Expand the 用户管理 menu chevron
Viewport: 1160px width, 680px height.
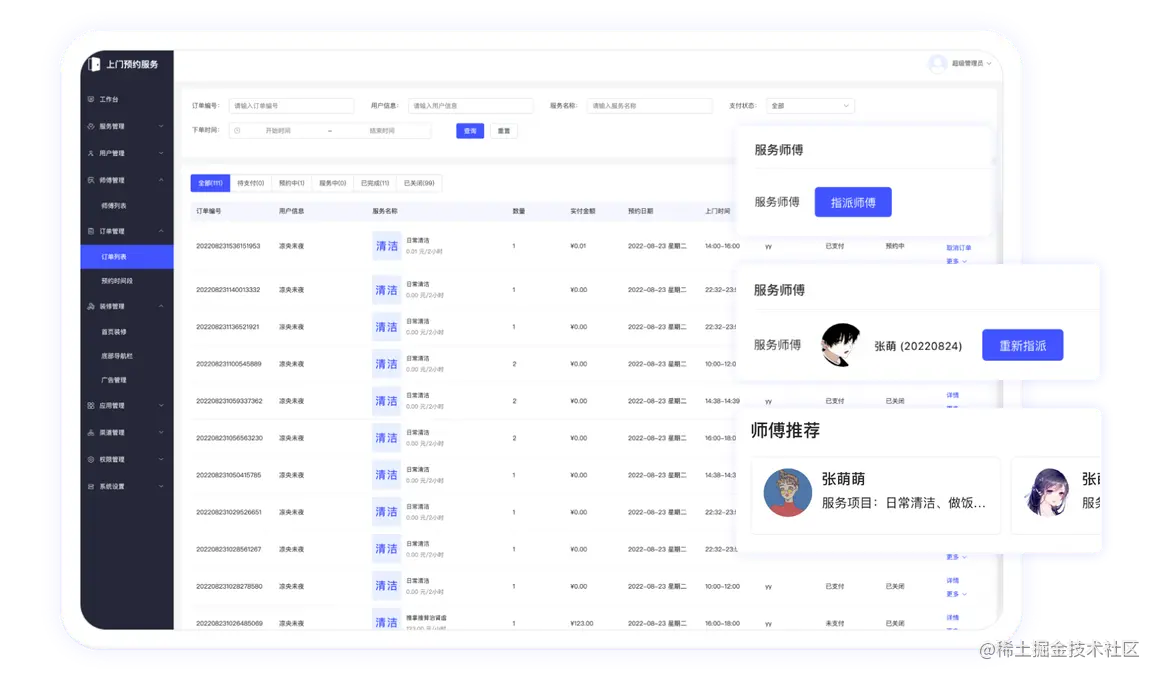tap(161, 153)
